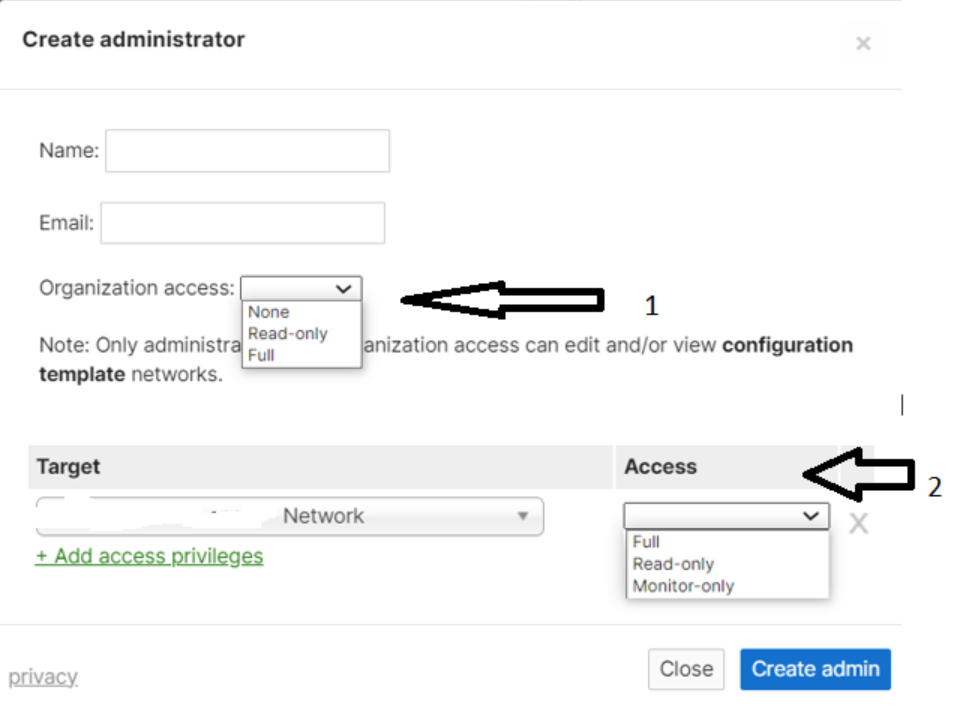The width and height of the screenshot is (955, 723).
Task: Expand the Network dropdown arrow
Action: pyautogui.click(x=524, y=516)
